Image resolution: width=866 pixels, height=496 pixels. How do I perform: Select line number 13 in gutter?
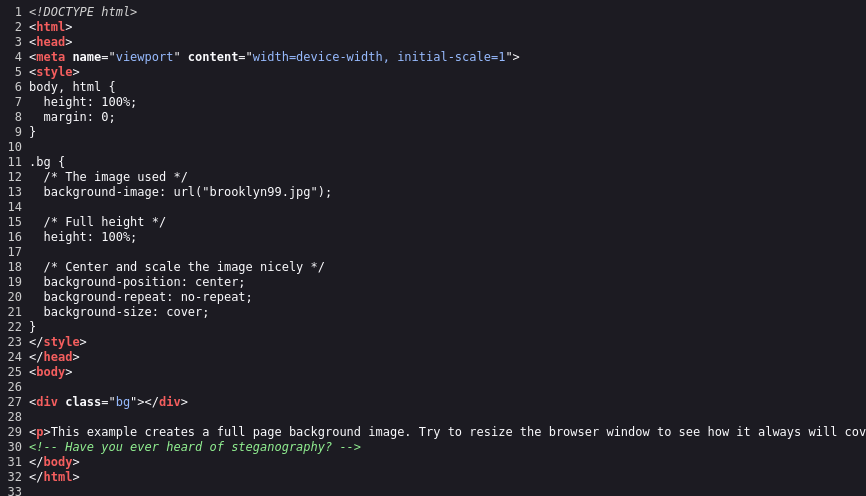click(15, 192)
